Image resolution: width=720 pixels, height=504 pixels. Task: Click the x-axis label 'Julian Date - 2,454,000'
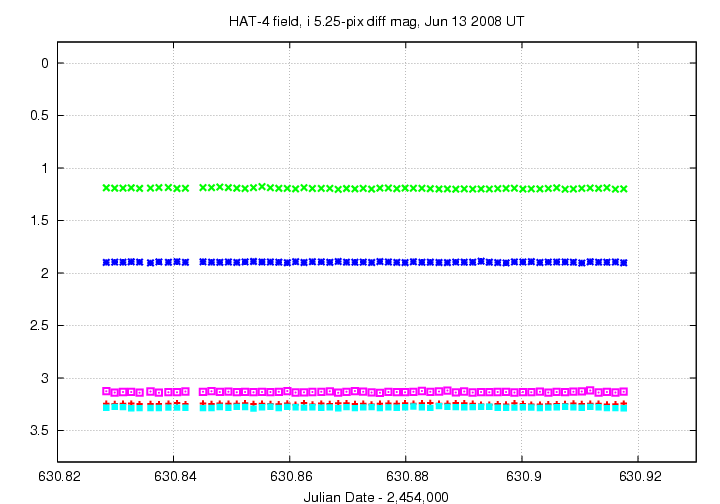point(376,497)
